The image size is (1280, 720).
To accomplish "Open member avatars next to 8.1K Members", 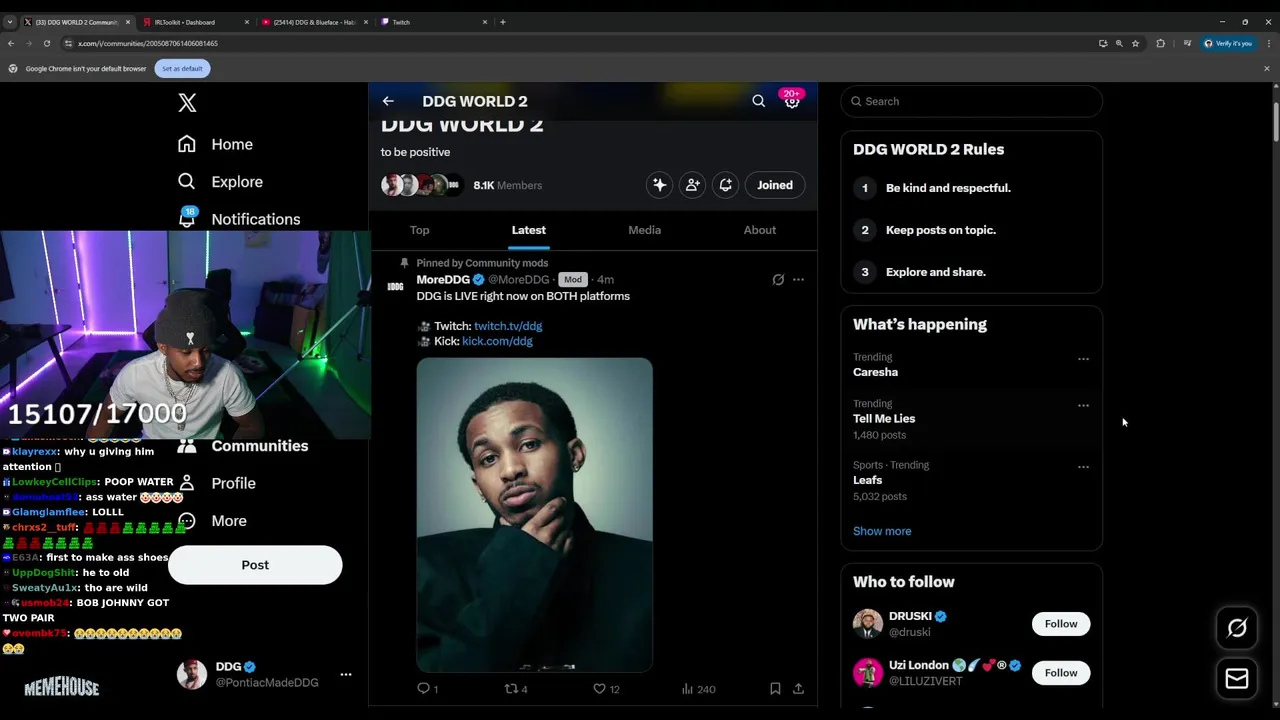I will point(423,185).
